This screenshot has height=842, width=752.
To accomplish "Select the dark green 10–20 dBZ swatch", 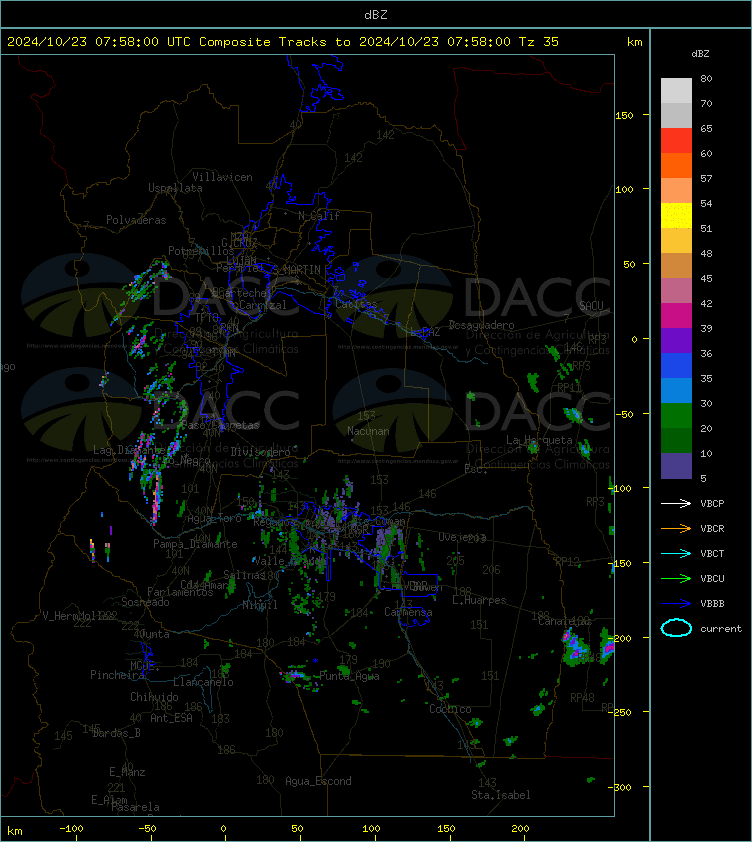I will coord(676,440).
